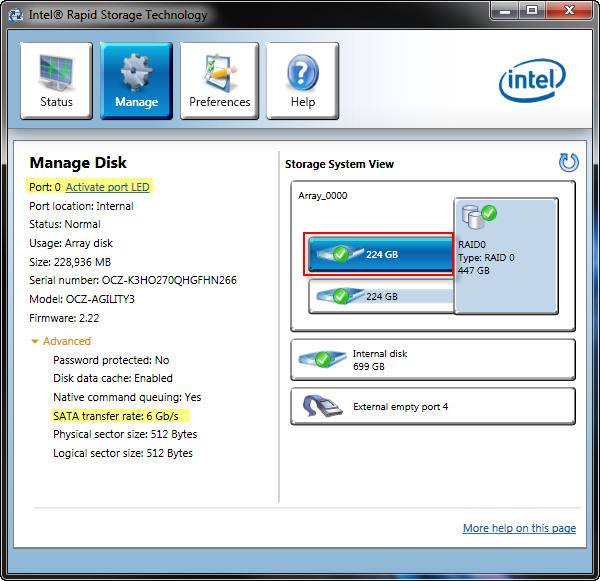This screenshot has height=581, width=600.
Task: Close the Intel Rapid Storage window
Action: (569, 11)
